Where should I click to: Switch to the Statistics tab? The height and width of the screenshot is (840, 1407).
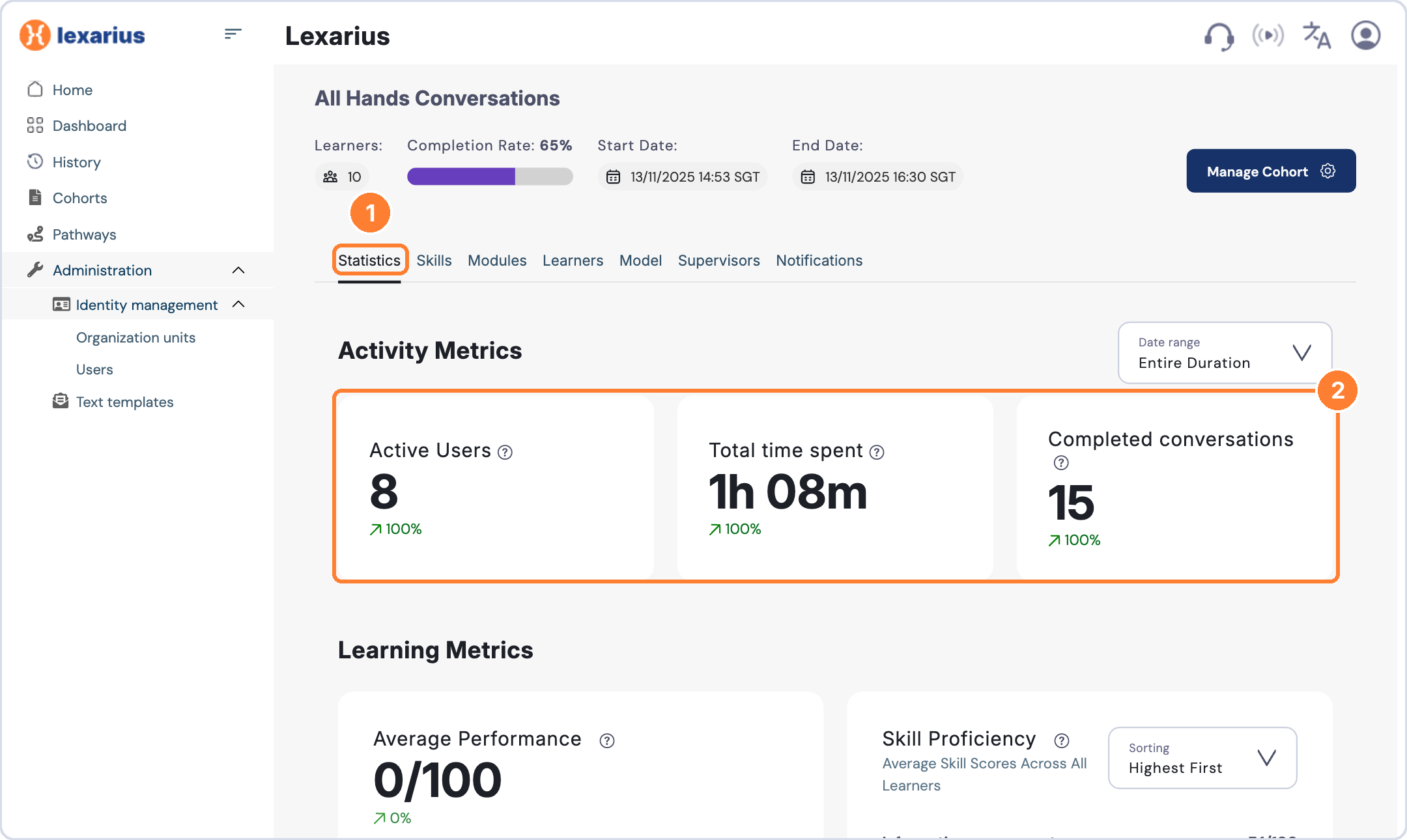(369, 260)
